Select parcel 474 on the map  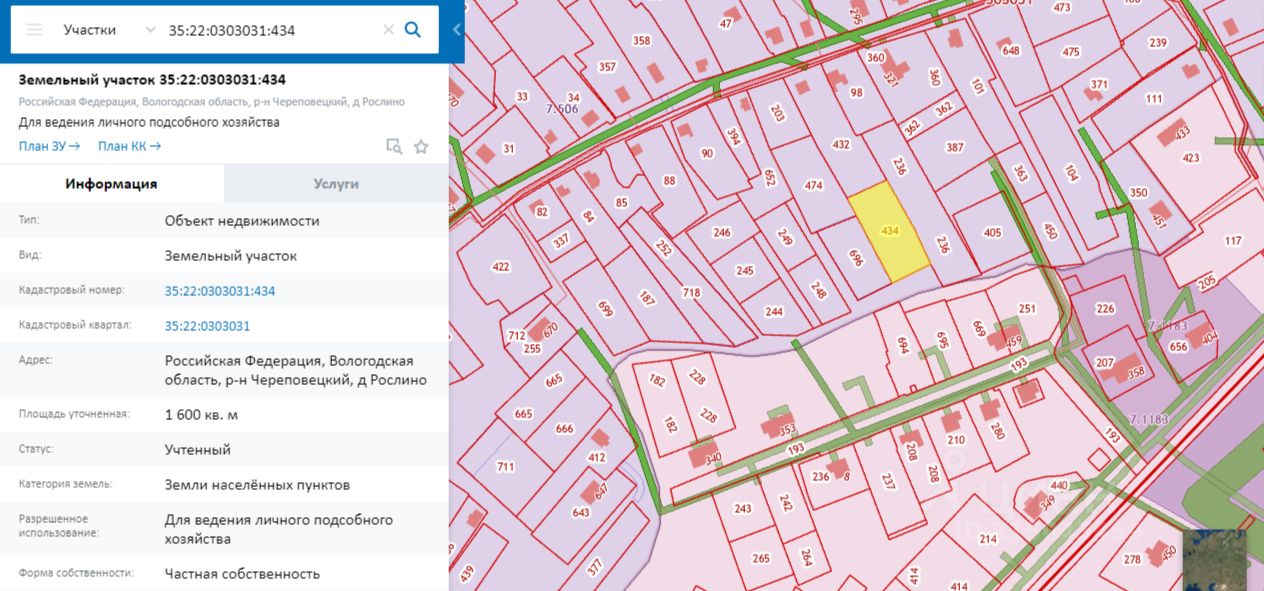[x=813, y=185]
